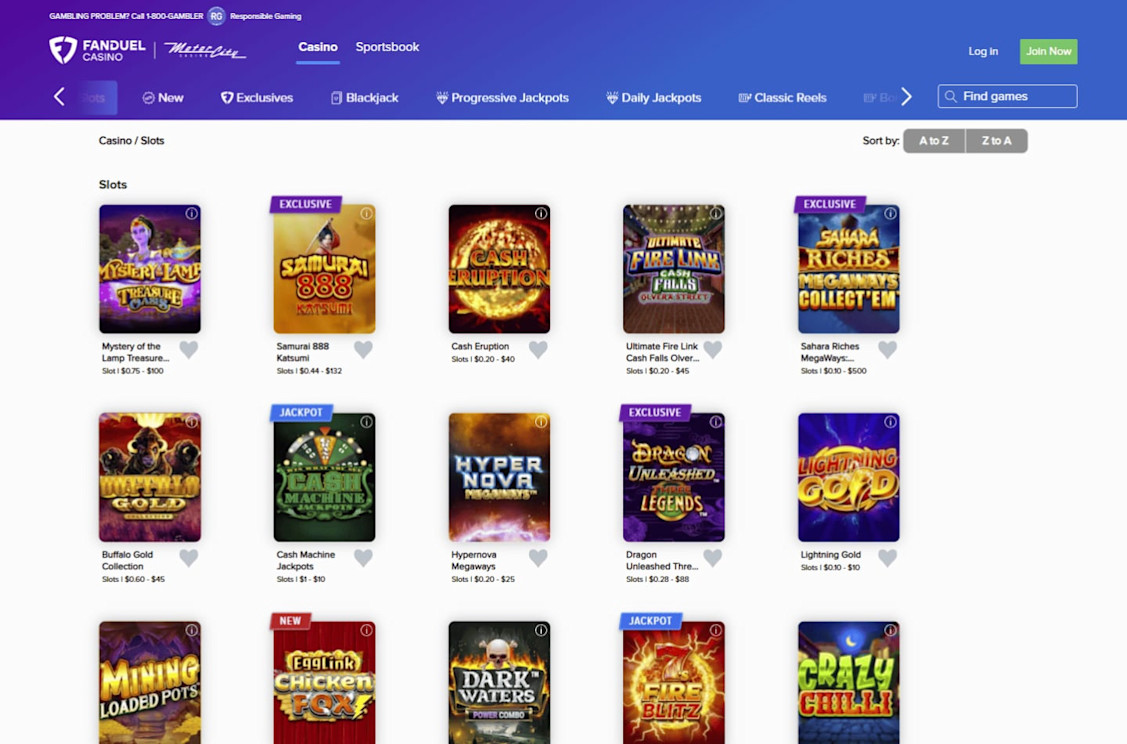This screenshot has height=744, width=1127.
Task: Open info icon on Buffalo Gold tile
Action: click(x=192, y=422)
